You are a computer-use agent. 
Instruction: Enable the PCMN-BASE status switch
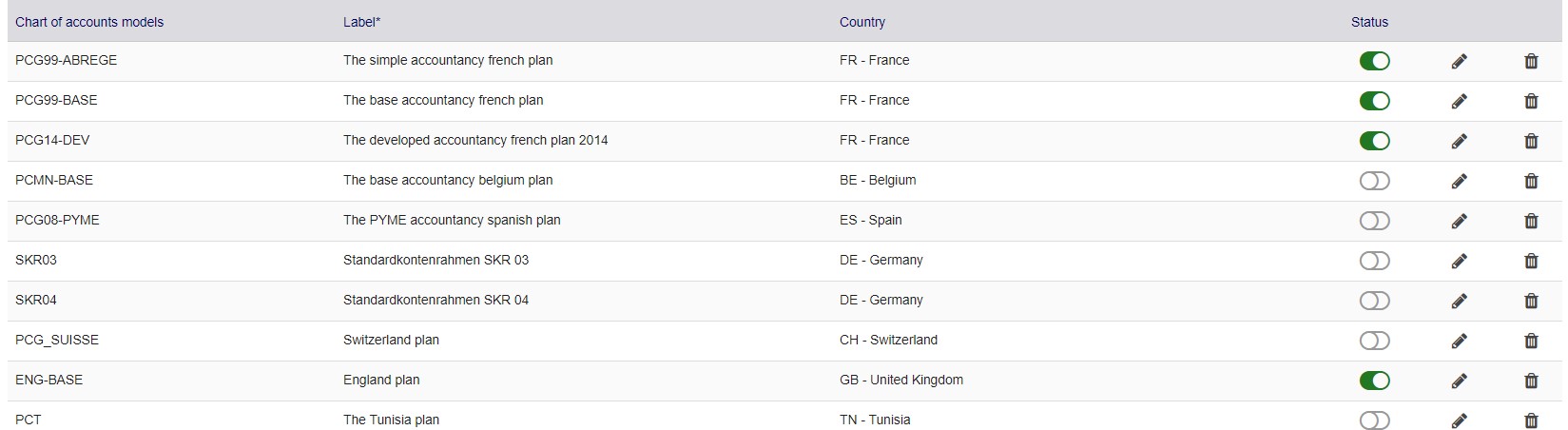click(x=1374, y=181)
